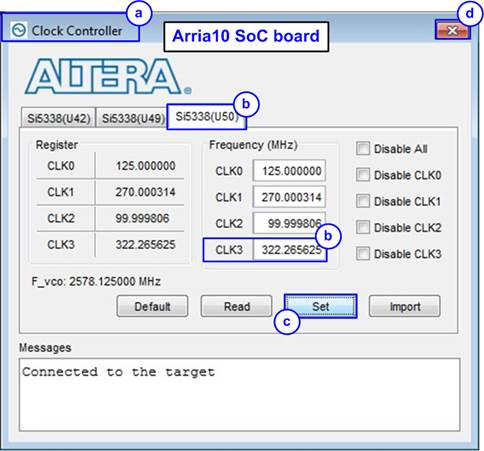Tick the Disable CLK2 checkbox
This screenshot has height=451, width=484.
click(363, 227)
